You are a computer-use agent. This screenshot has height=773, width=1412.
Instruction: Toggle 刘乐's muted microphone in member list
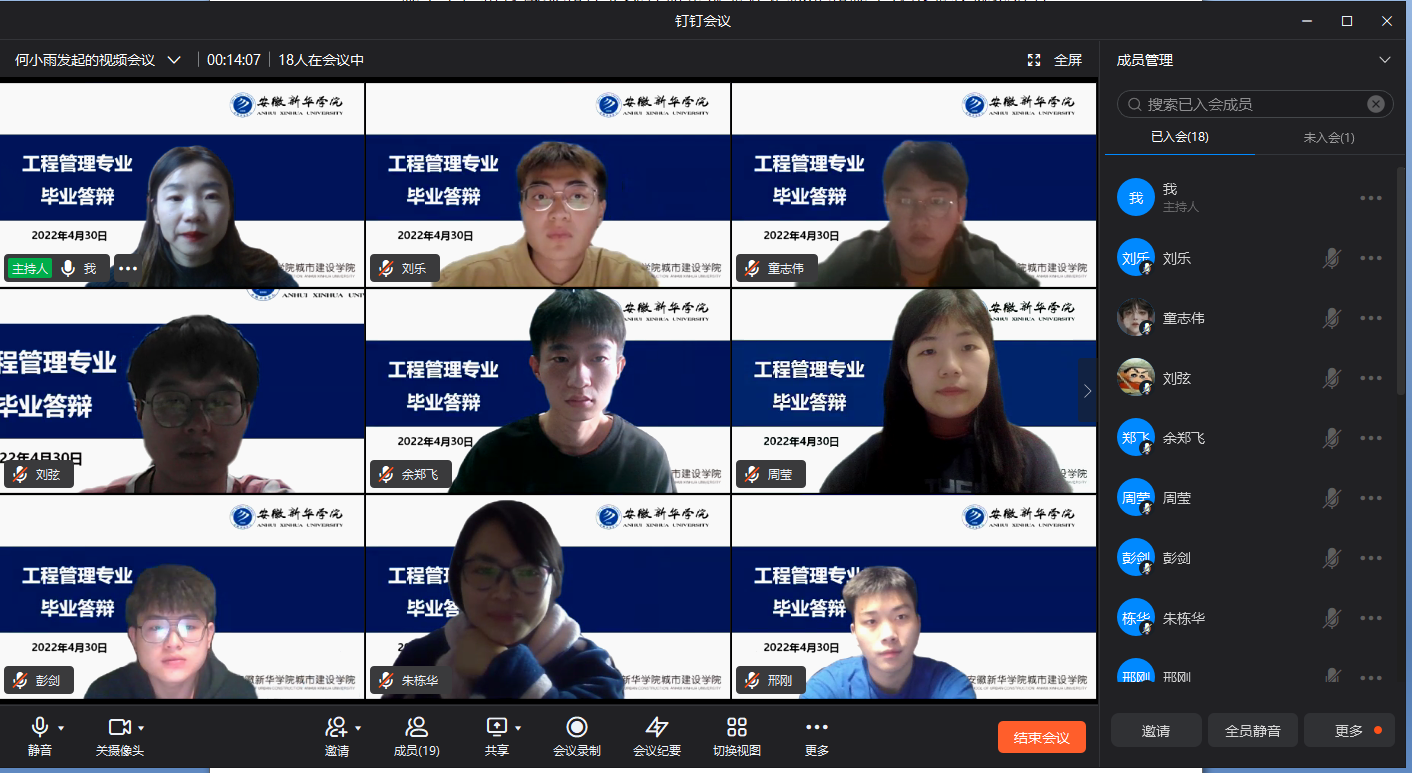(x=1331, y=259)
